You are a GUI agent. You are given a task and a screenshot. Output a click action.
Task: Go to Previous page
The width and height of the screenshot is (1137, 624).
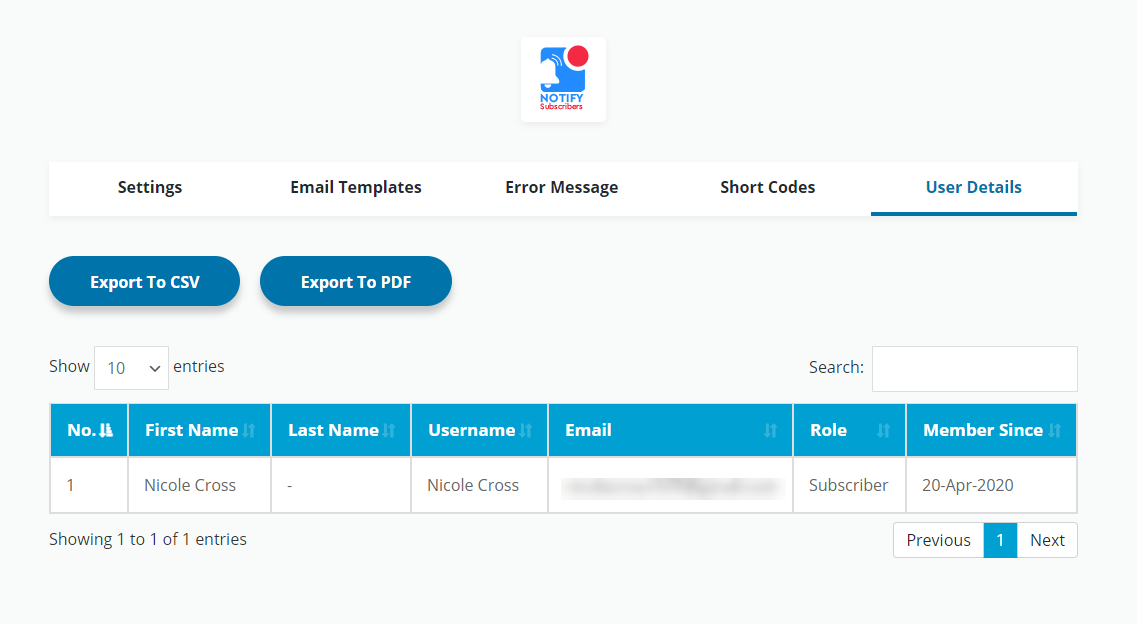[938, 540]
